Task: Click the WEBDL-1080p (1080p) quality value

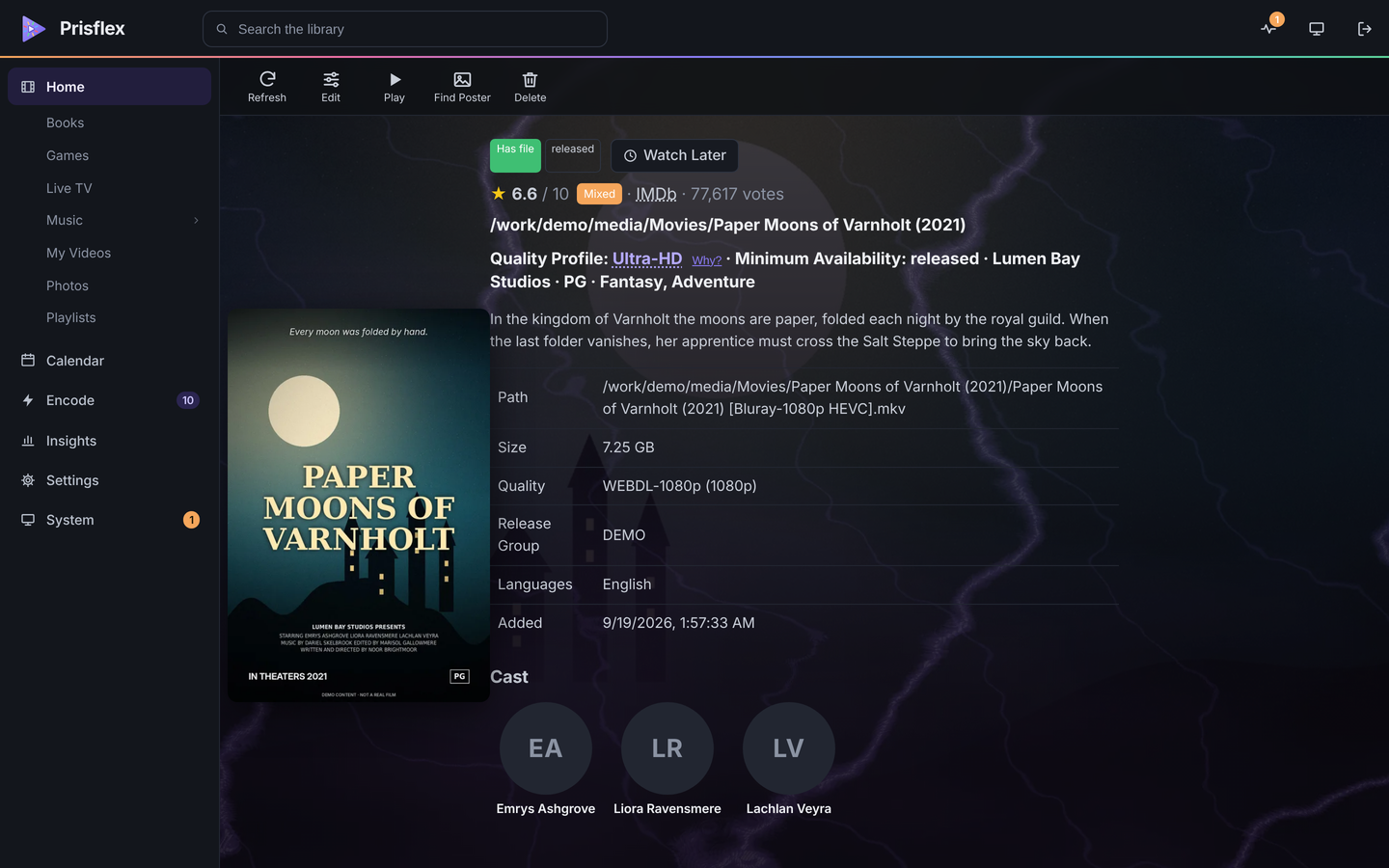Action: click(x=680, y=486)
